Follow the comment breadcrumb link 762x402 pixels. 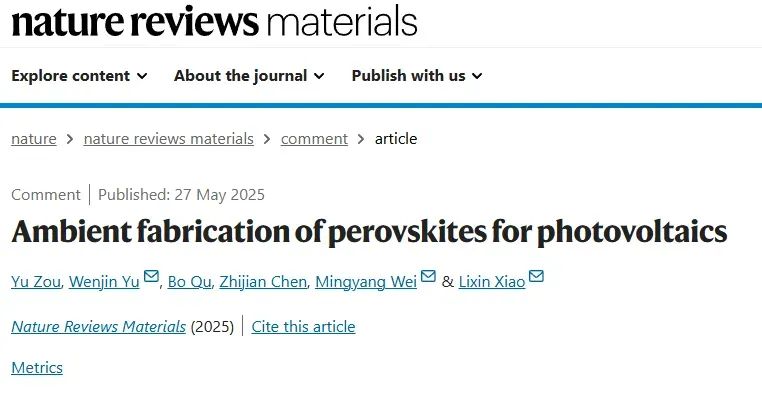coord(314,139)
